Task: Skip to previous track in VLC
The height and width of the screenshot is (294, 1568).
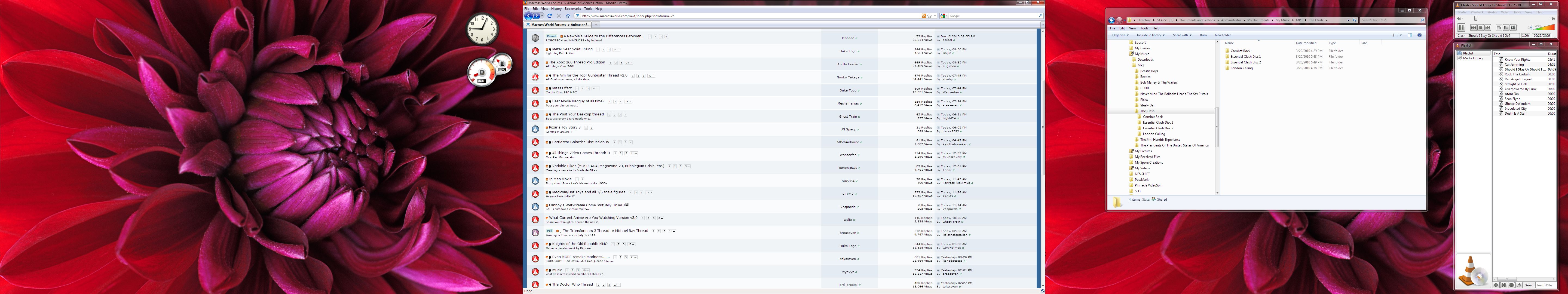Action: point(1474,27)
